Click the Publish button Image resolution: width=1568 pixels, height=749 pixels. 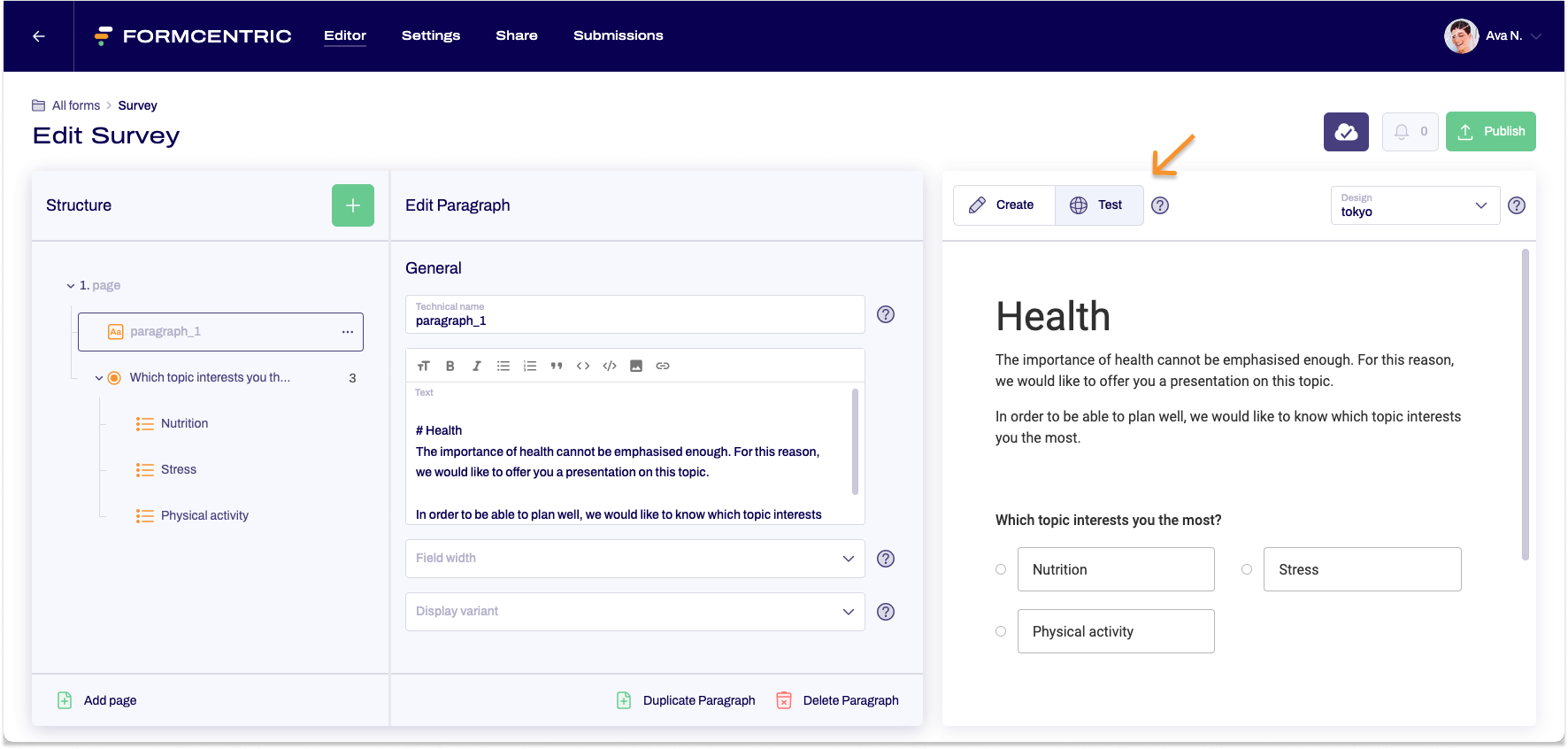(x=1490, y=132)
